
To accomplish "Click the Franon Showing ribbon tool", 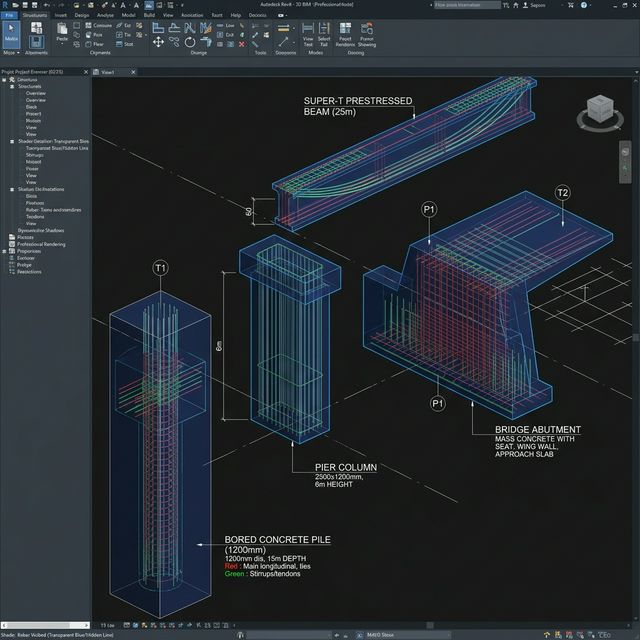I will [x=367, y=34].
